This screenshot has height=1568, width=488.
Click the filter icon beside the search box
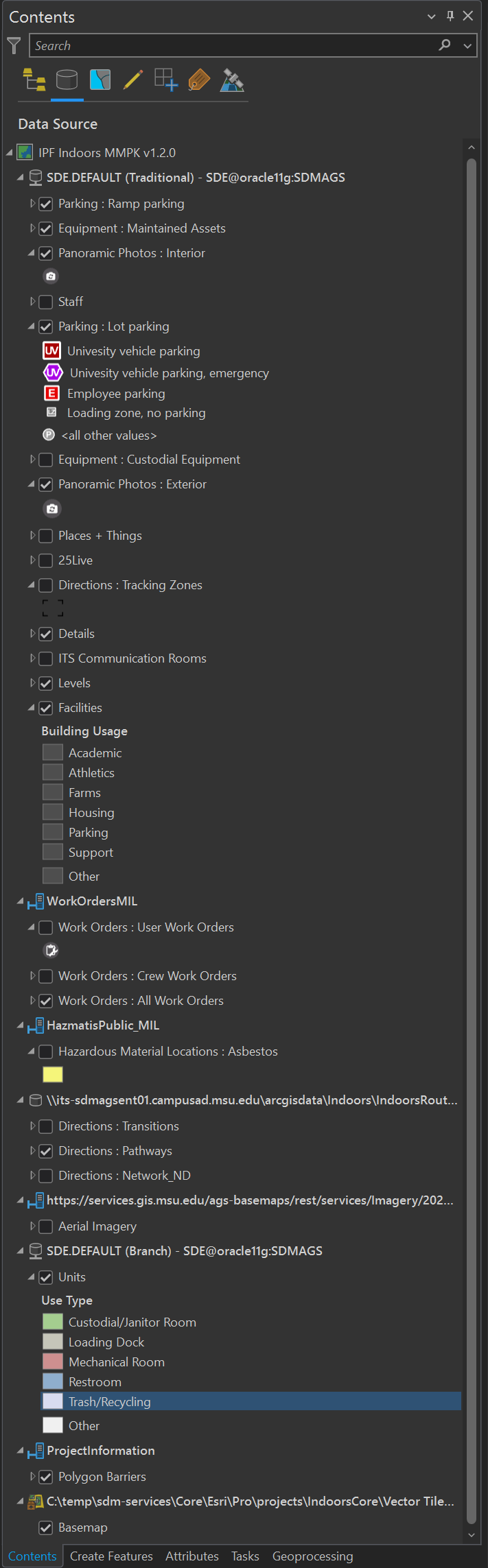pyautogui.click(x=13, y=45)
